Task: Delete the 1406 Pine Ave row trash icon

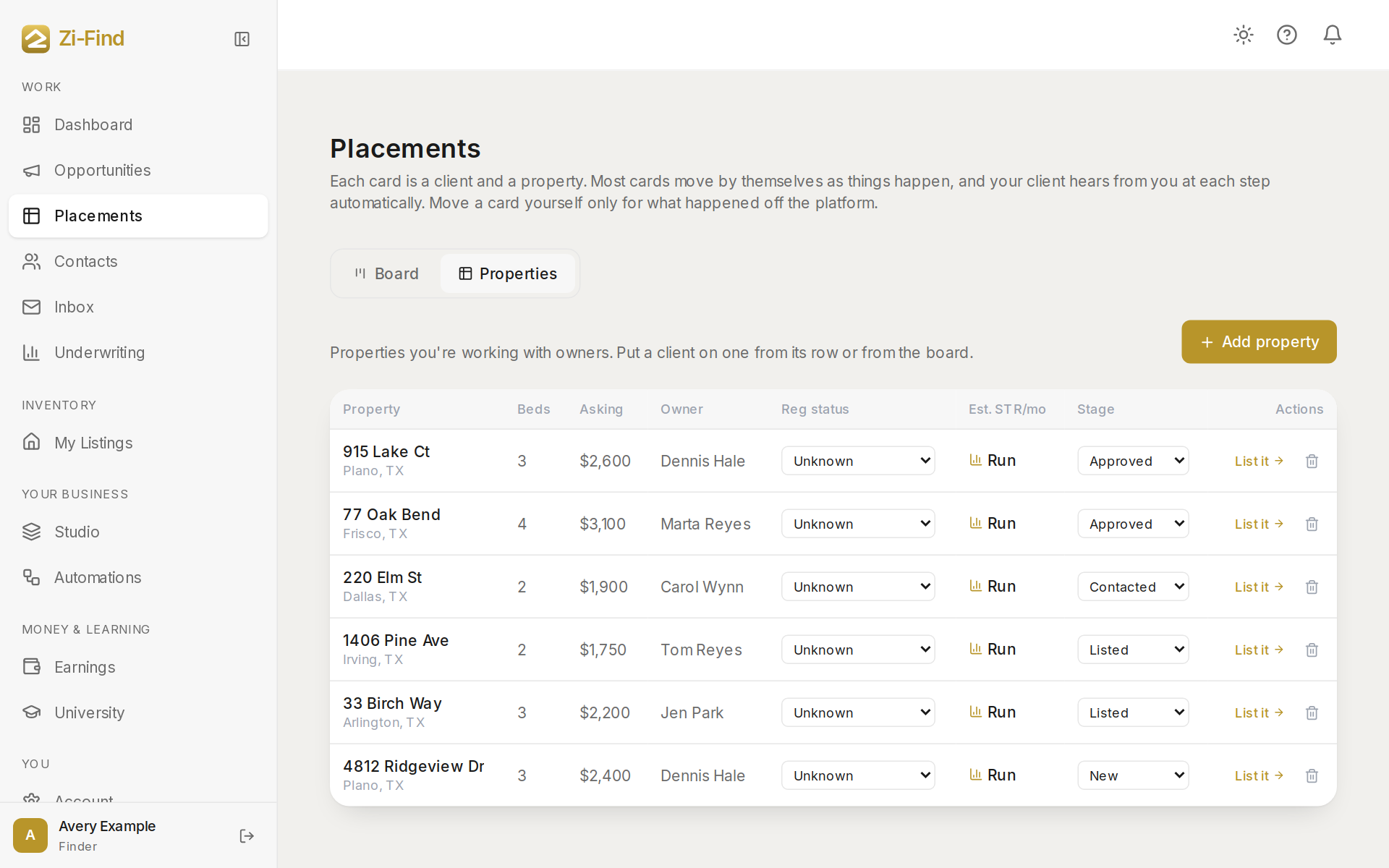Action: point(1312,650)
